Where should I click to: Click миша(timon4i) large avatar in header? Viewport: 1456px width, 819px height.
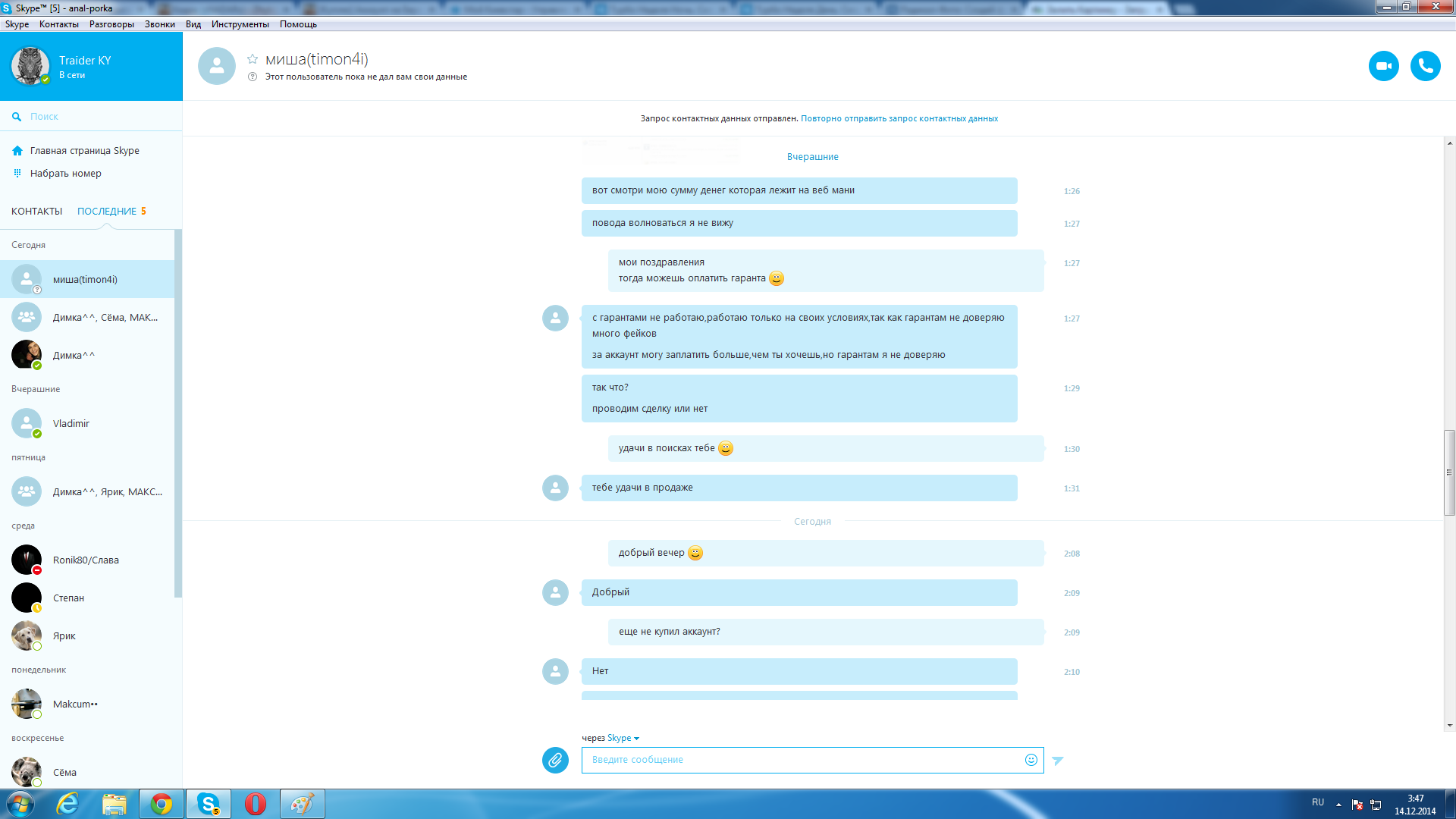click(x=217, y=66)
